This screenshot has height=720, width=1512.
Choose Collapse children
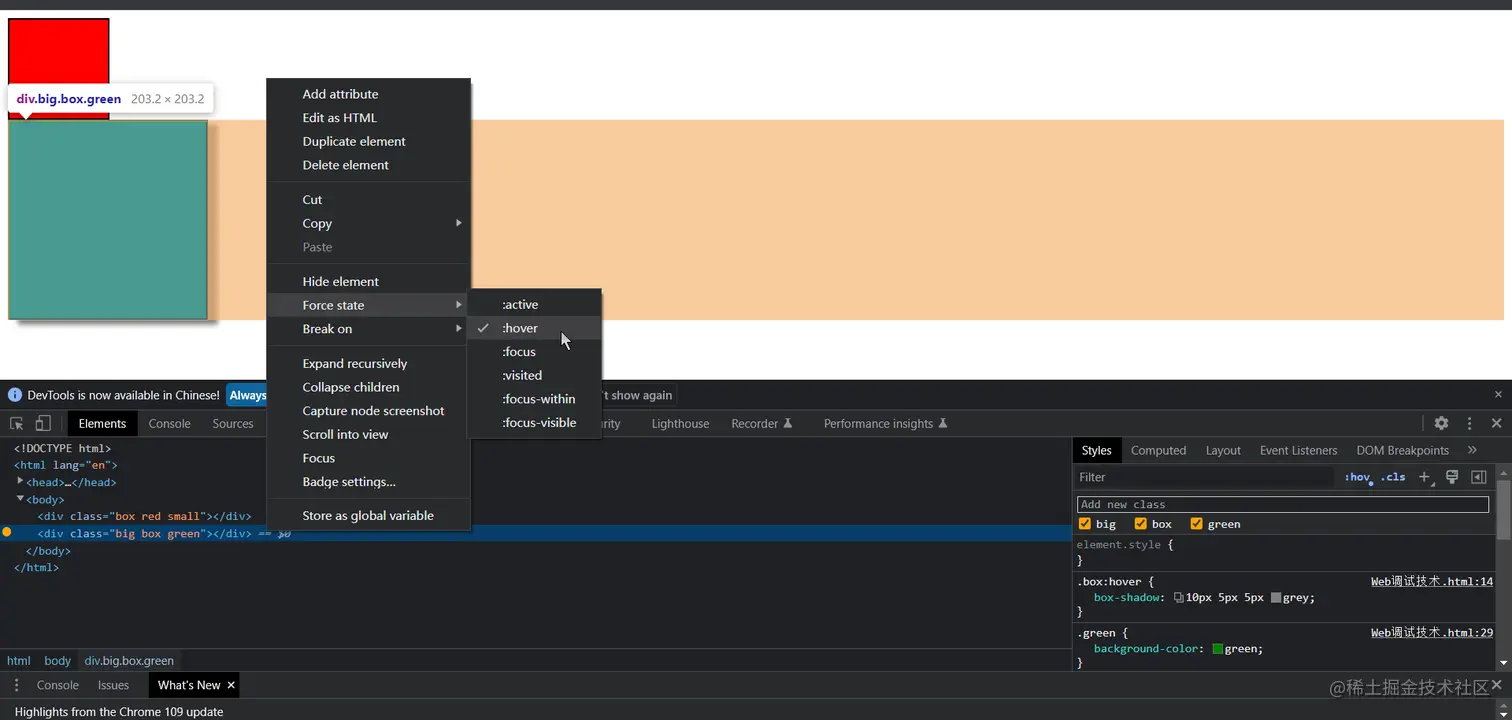click(368, 387)
